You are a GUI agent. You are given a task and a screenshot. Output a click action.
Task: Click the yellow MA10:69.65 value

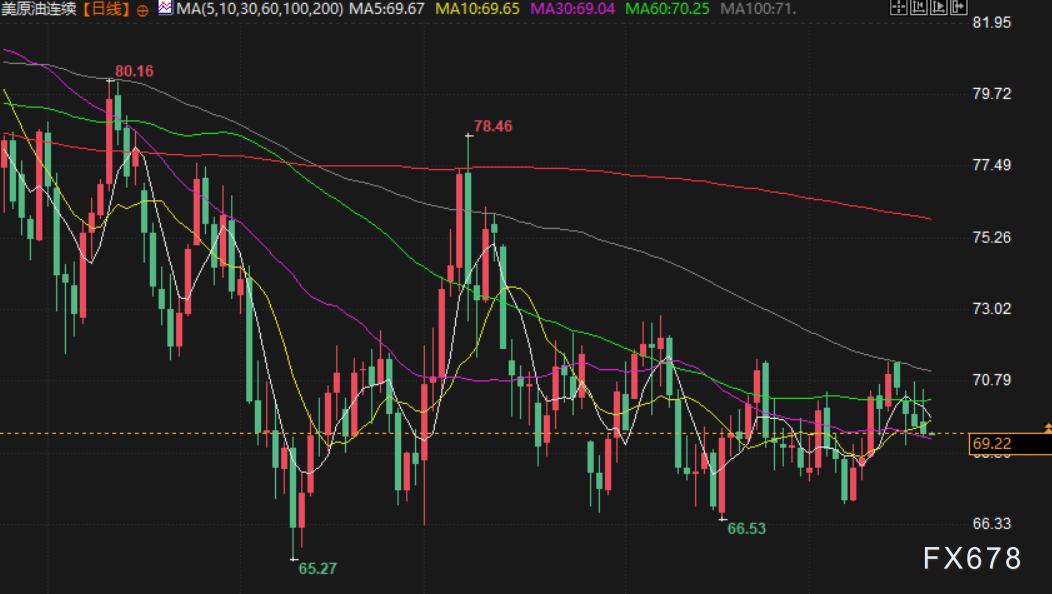pyautogui.click(x=478, y=9)
